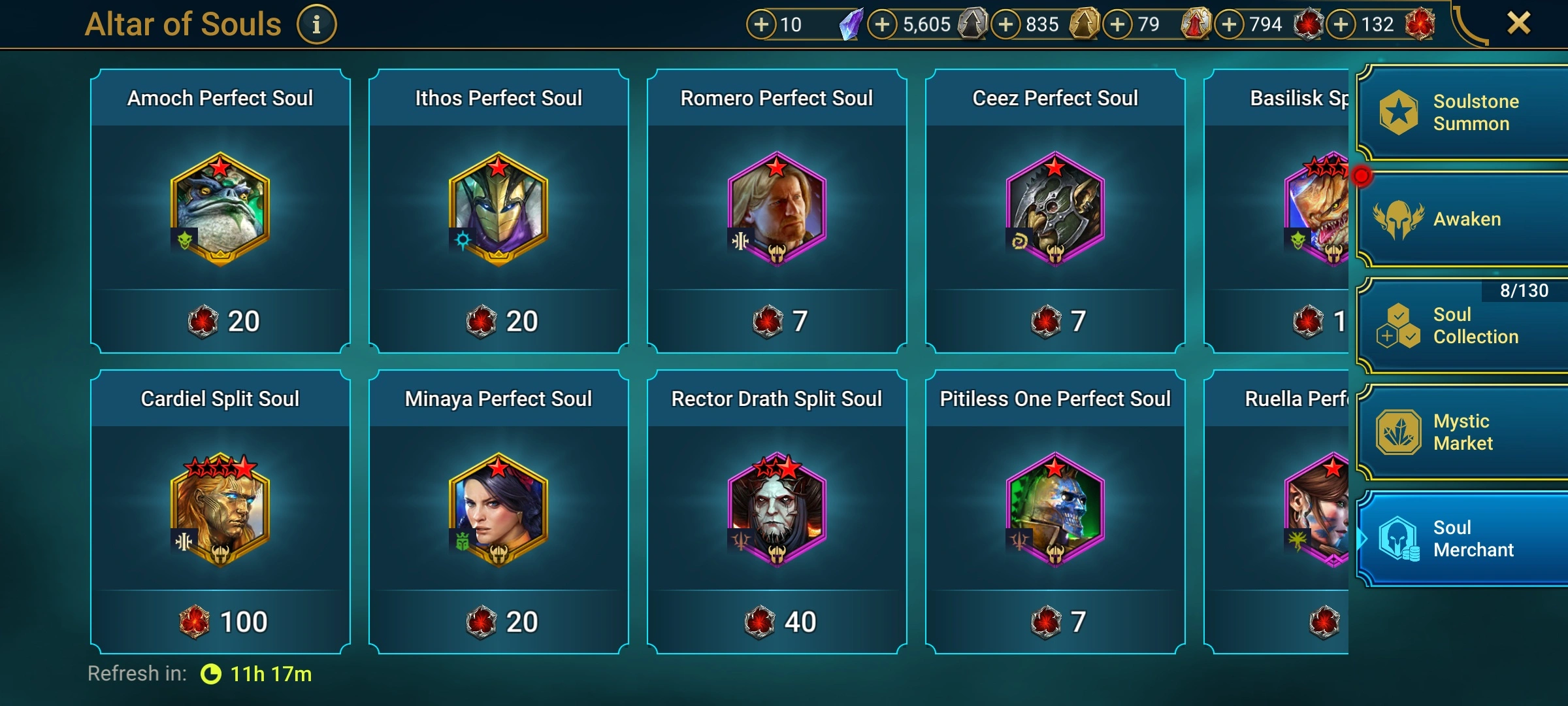
Task: Open the Soul Collection tab
Action: (x=1462, y=326)
